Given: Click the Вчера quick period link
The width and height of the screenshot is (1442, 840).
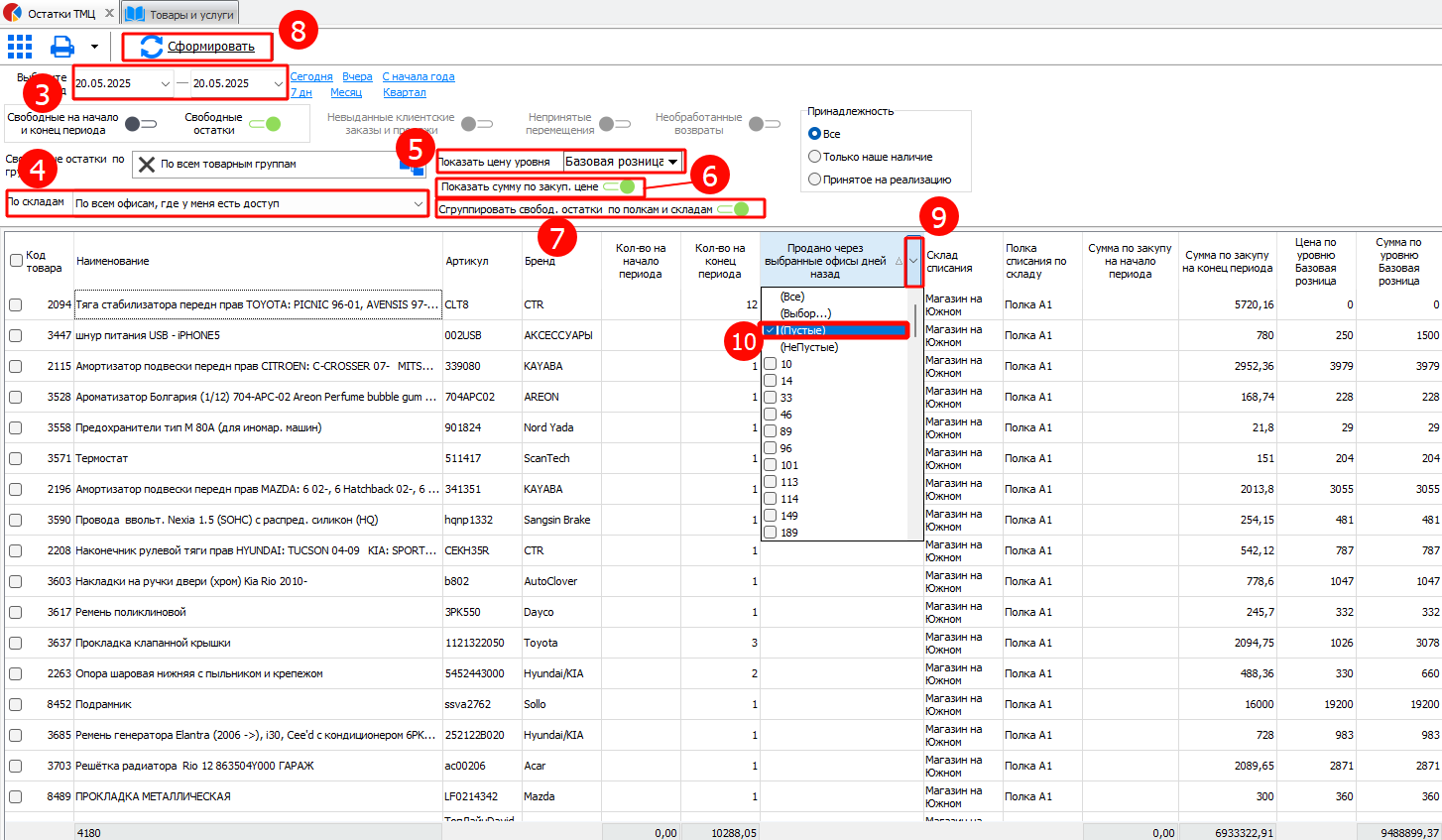Looking at the screenshot, I should click(x=357, y=76).
